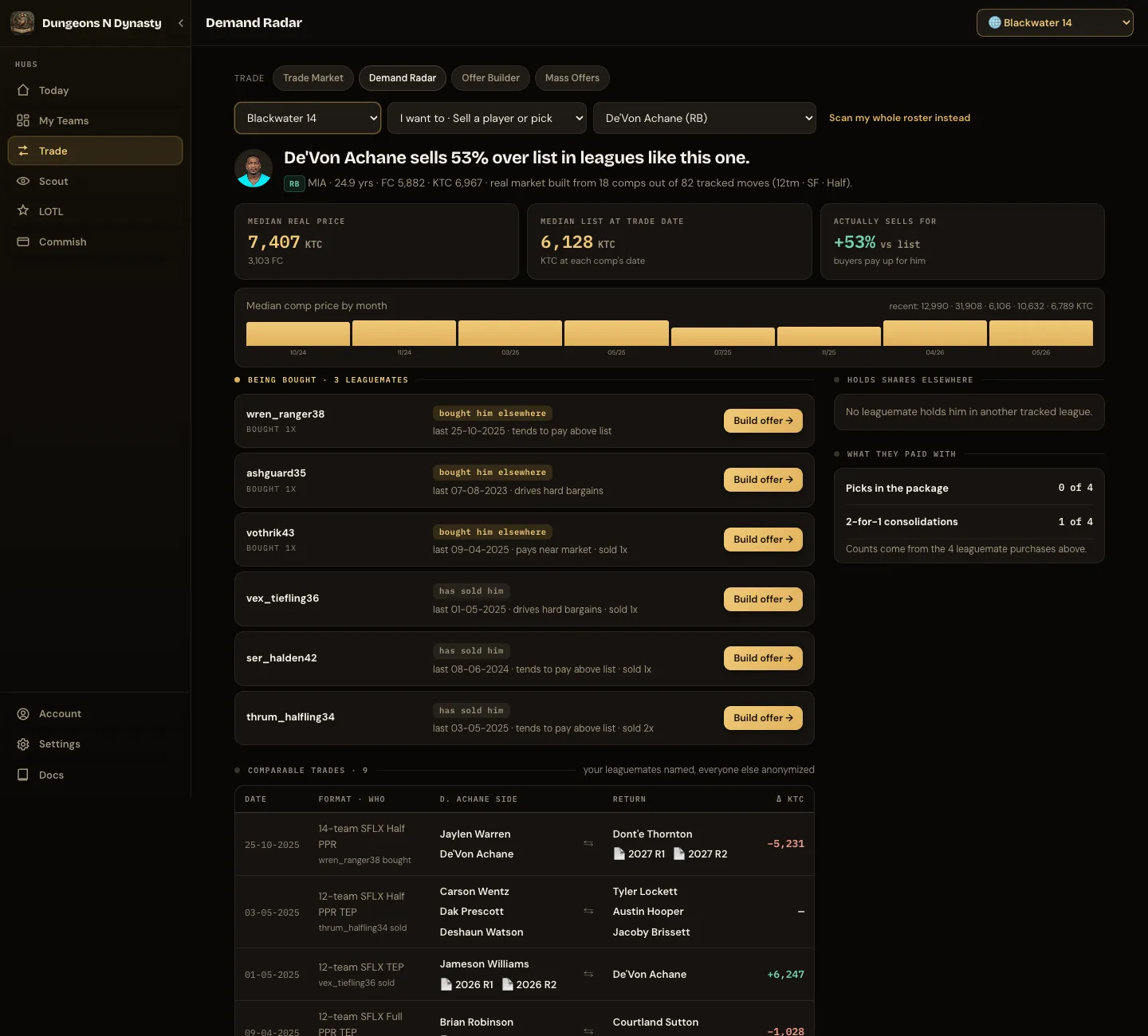
Task: Open the 'I want to · Sell a player or pick' dropdown
Action: tap(487, 118)
